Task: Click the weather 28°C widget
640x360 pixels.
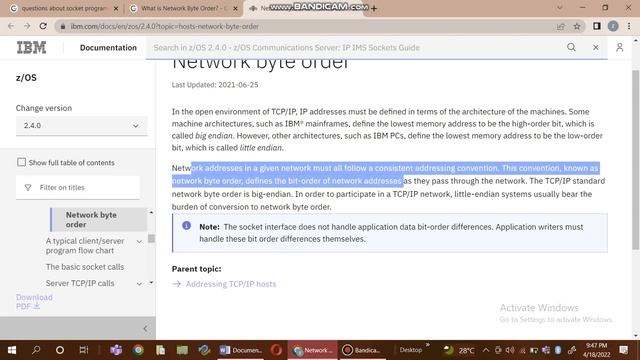Action: click(460, 350)
